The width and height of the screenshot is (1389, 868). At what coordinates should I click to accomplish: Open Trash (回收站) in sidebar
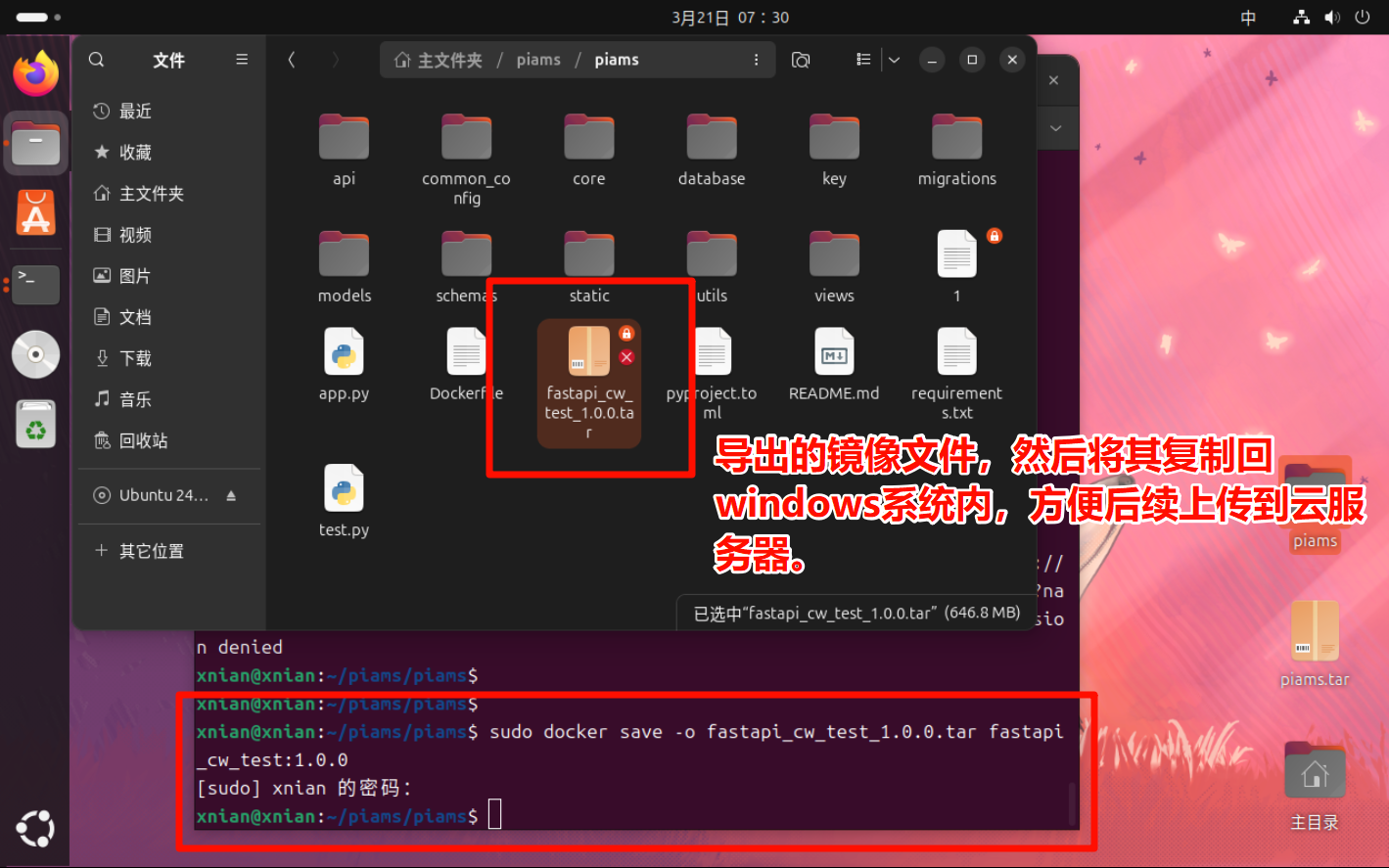coord(168,440)
